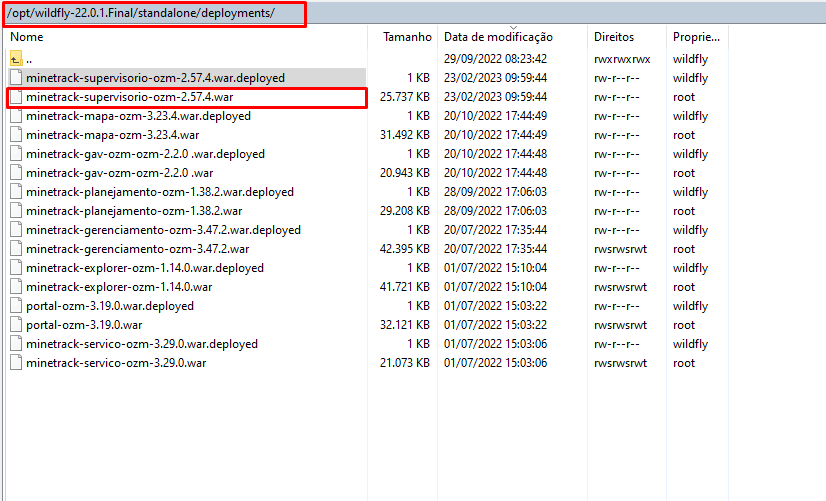This screenshot has height=501, width=826.
Task: Sort by the Proprie... owner column header
Action: [696, 37]
